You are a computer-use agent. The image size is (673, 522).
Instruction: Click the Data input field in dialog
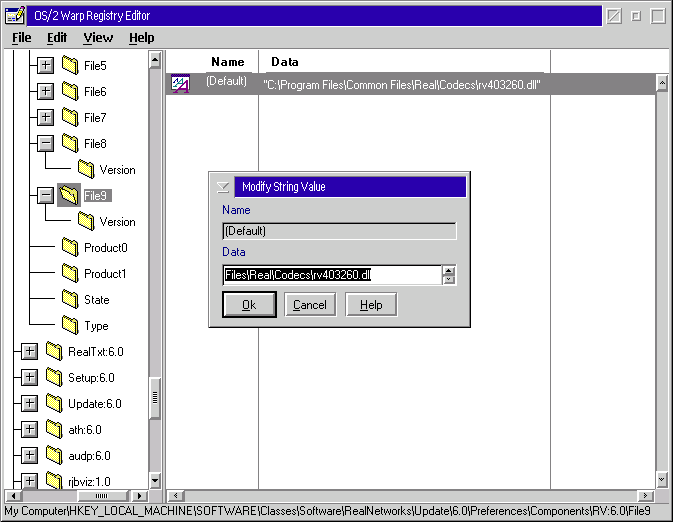(x=332, y=275)
